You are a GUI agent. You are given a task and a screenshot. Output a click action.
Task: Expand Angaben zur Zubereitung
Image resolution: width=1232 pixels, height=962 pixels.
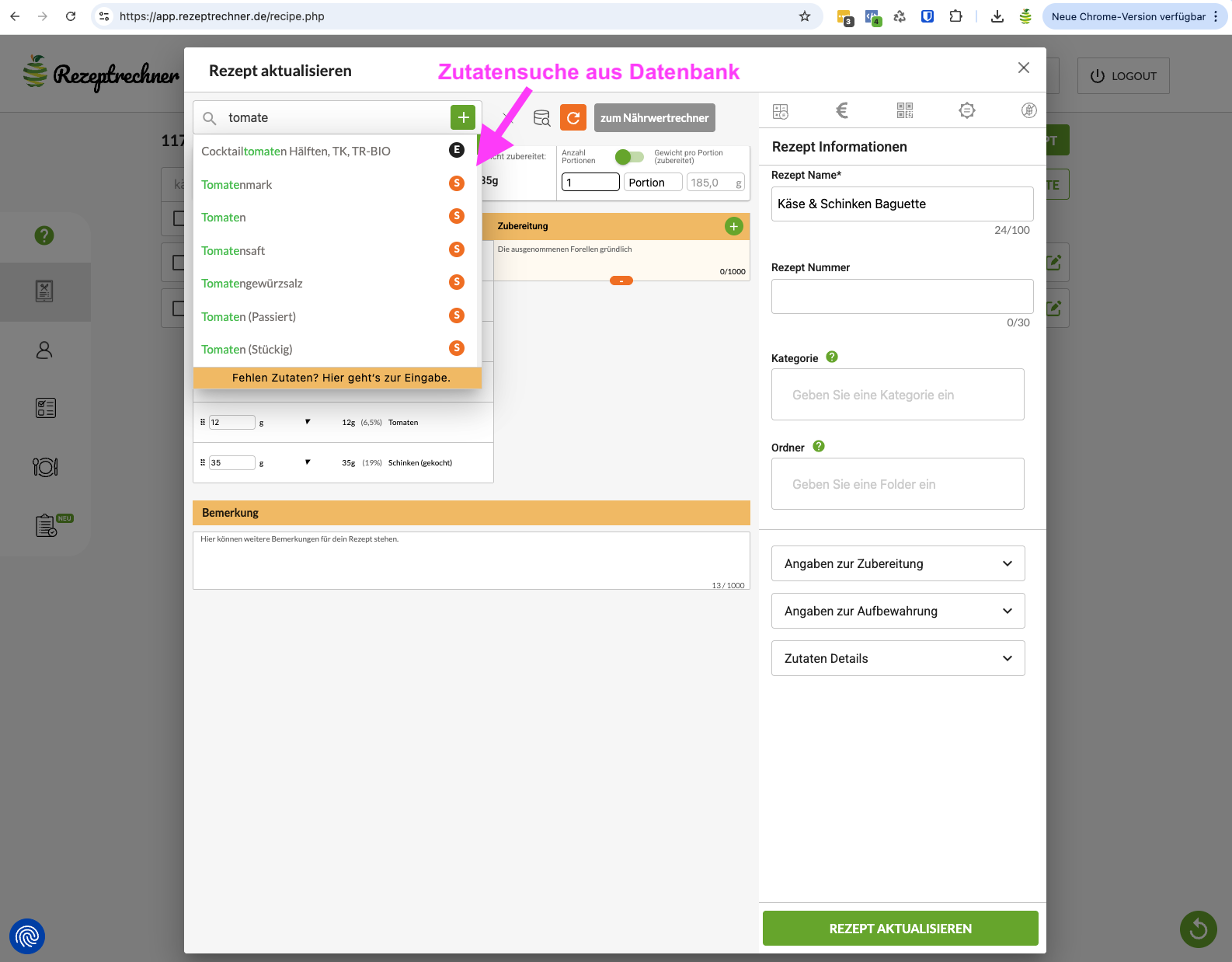tap(898, 563)
